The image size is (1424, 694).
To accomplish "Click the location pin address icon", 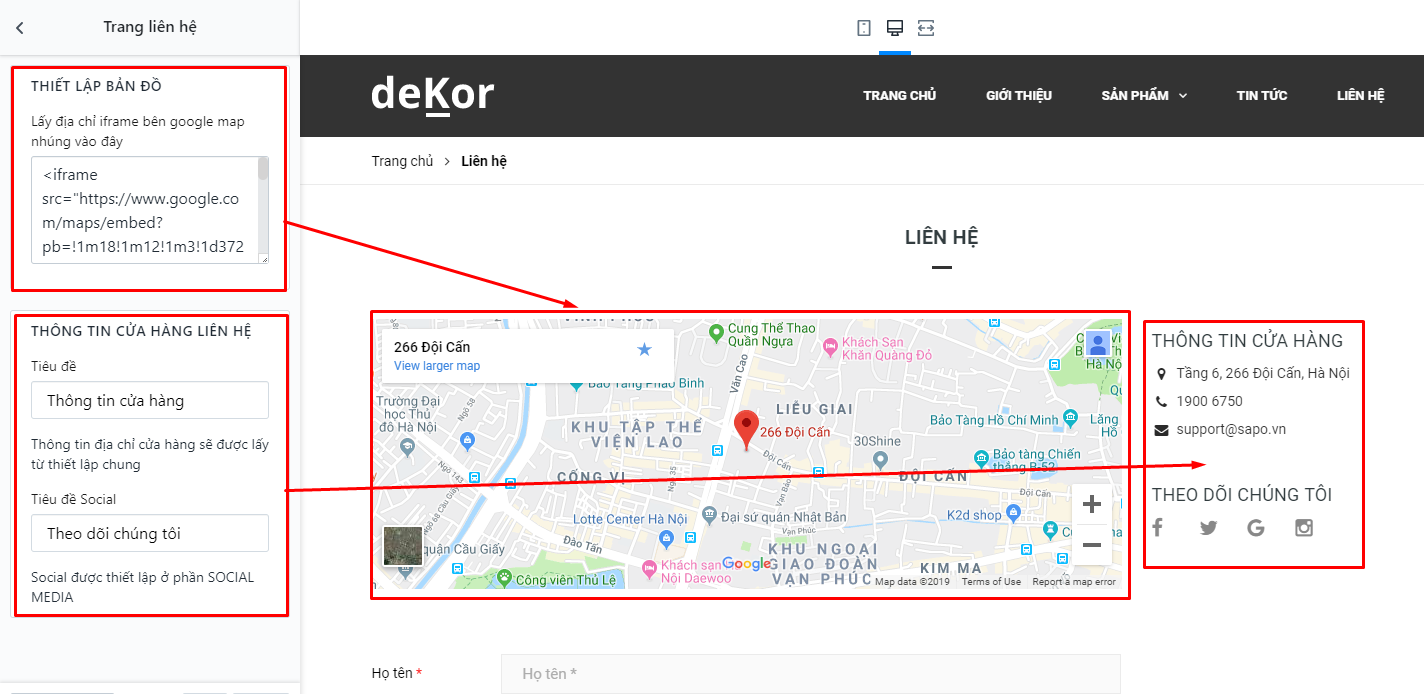I will tap(1161, 373).
